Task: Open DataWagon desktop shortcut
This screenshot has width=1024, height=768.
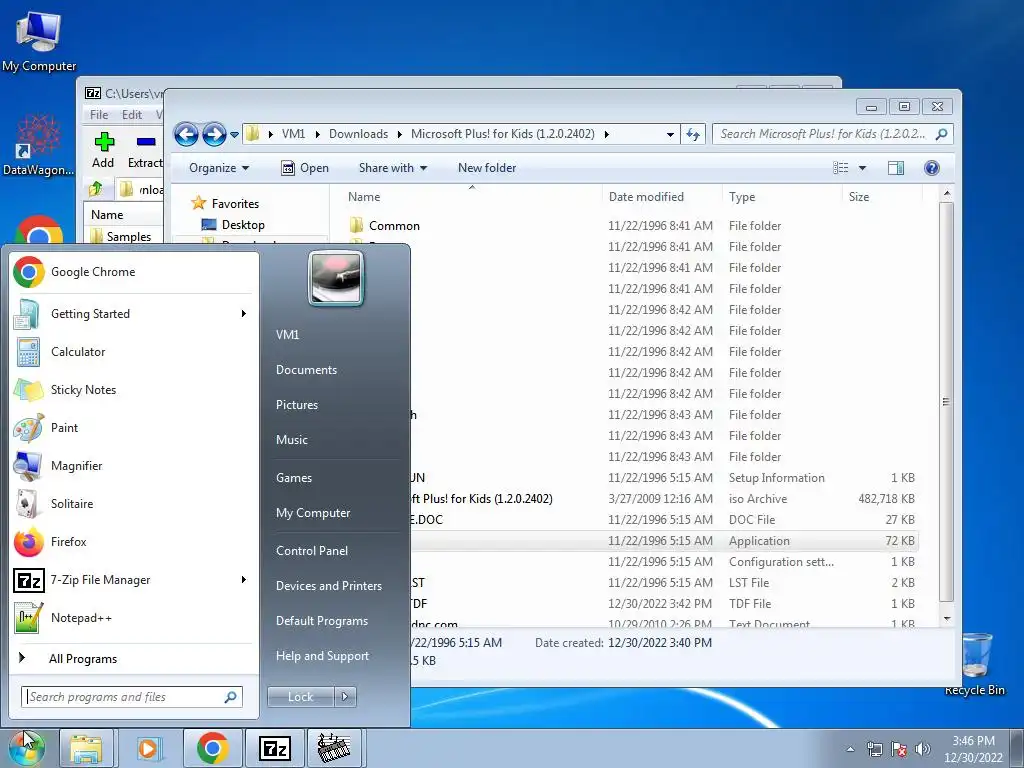Action: (39, 145)
